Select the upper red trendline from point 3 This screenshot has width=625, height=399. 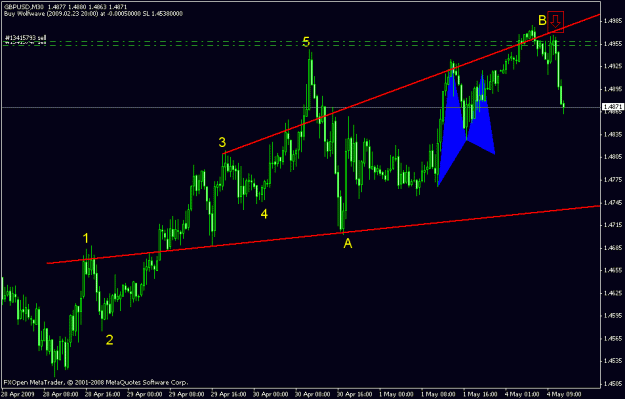coord(411,84)
